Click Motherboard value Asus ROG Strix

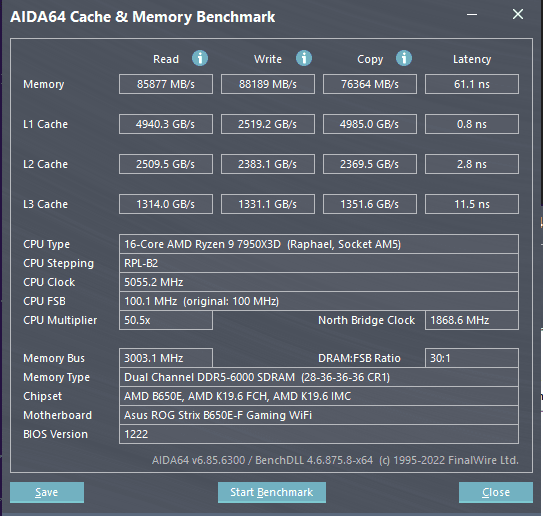click(x=319, y=415)
